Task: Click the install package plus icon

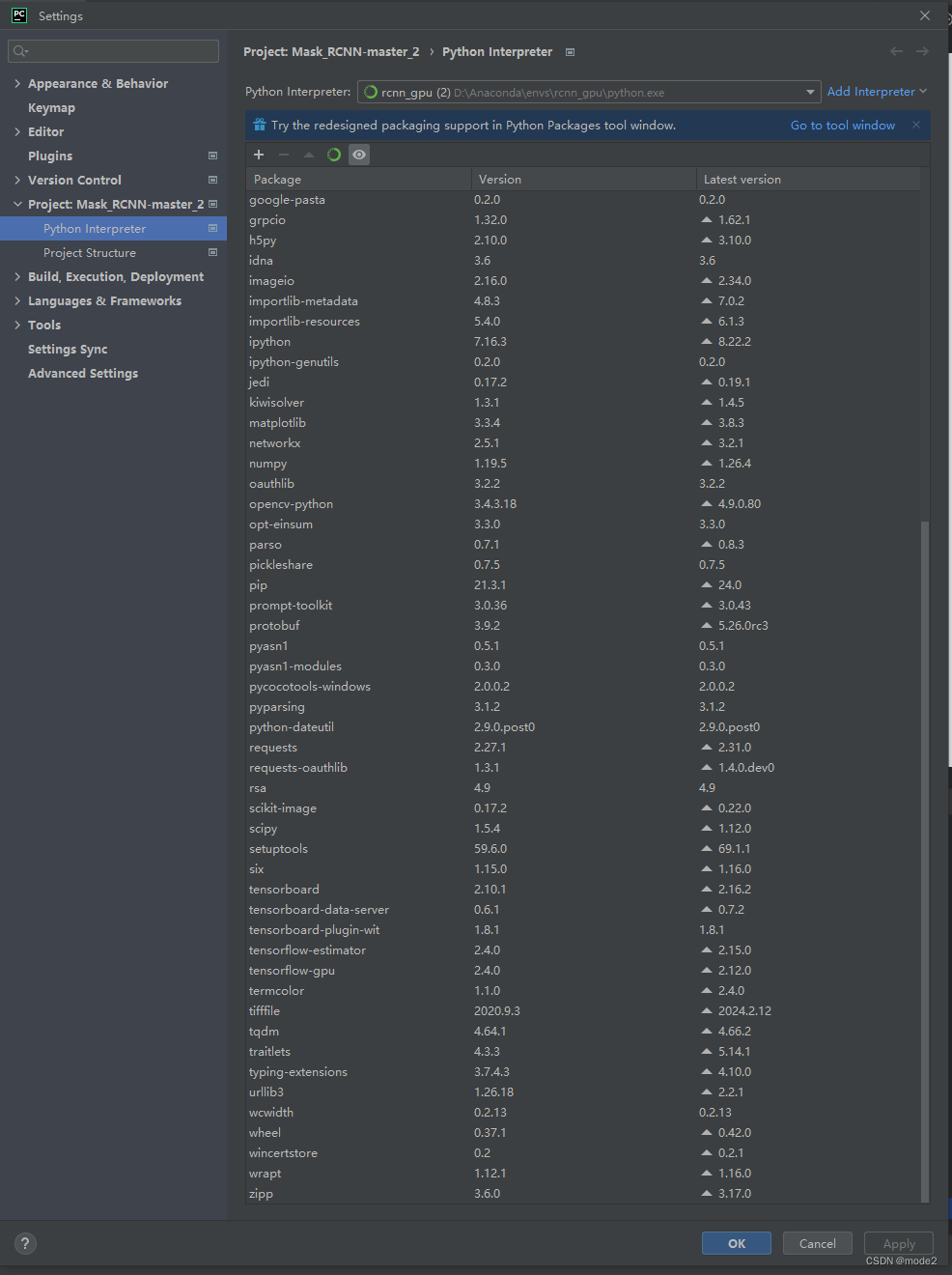Action: point(258,155)
